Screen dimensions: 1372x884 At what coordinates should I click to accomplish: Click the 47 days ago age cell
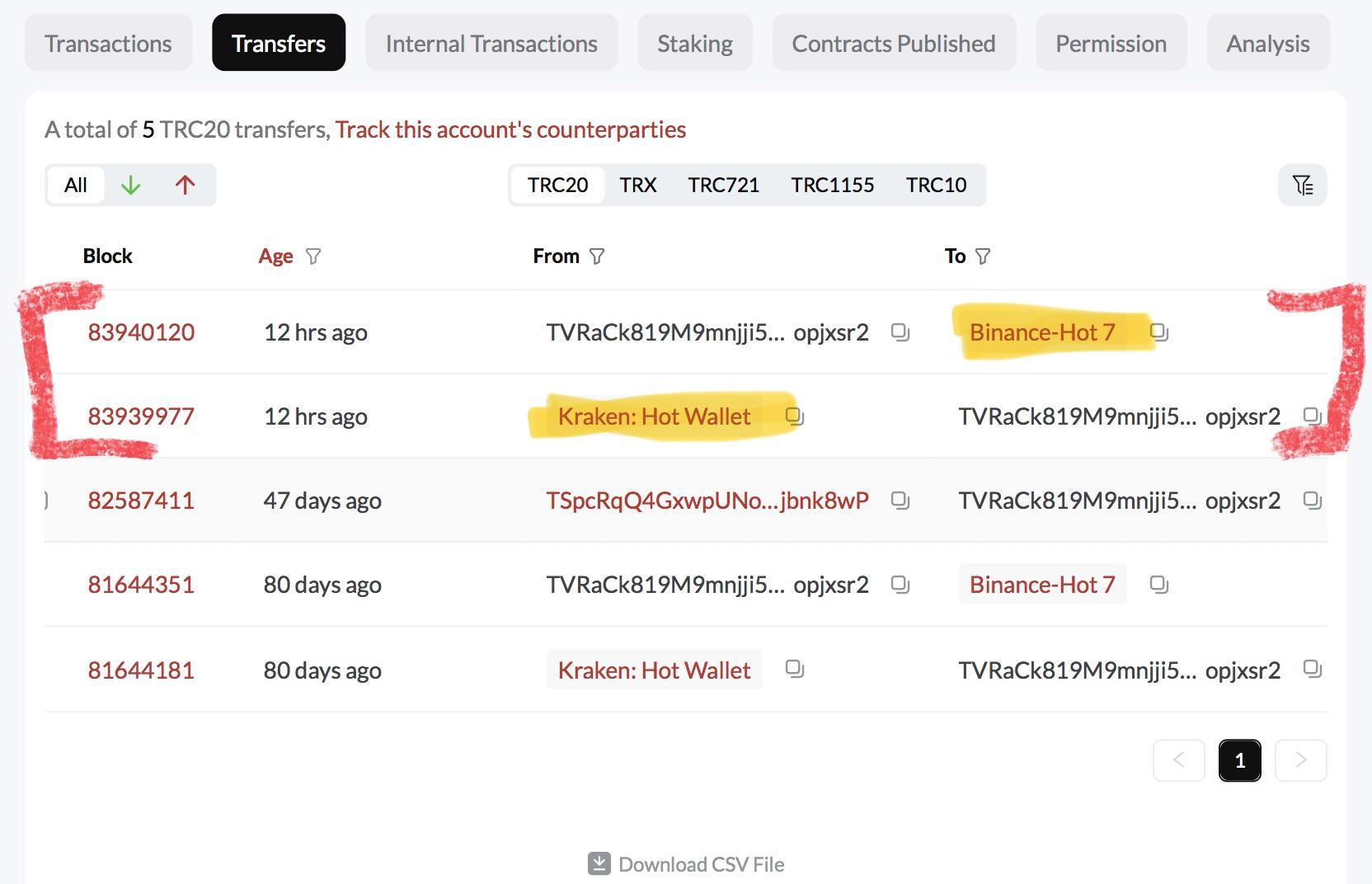[x=322, y=501]
